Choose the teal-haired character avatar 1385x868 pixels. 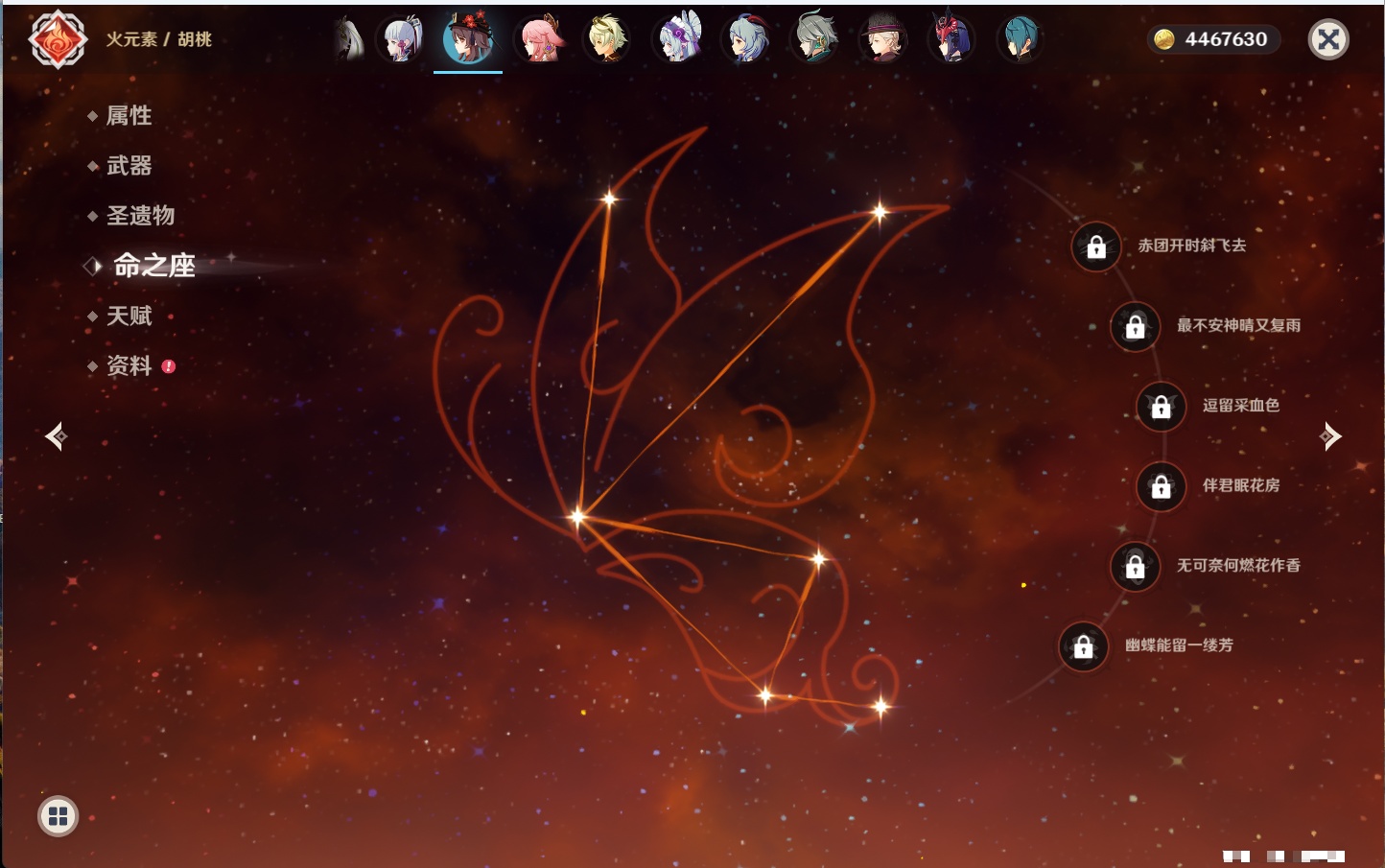click(x=1020, y=39)
